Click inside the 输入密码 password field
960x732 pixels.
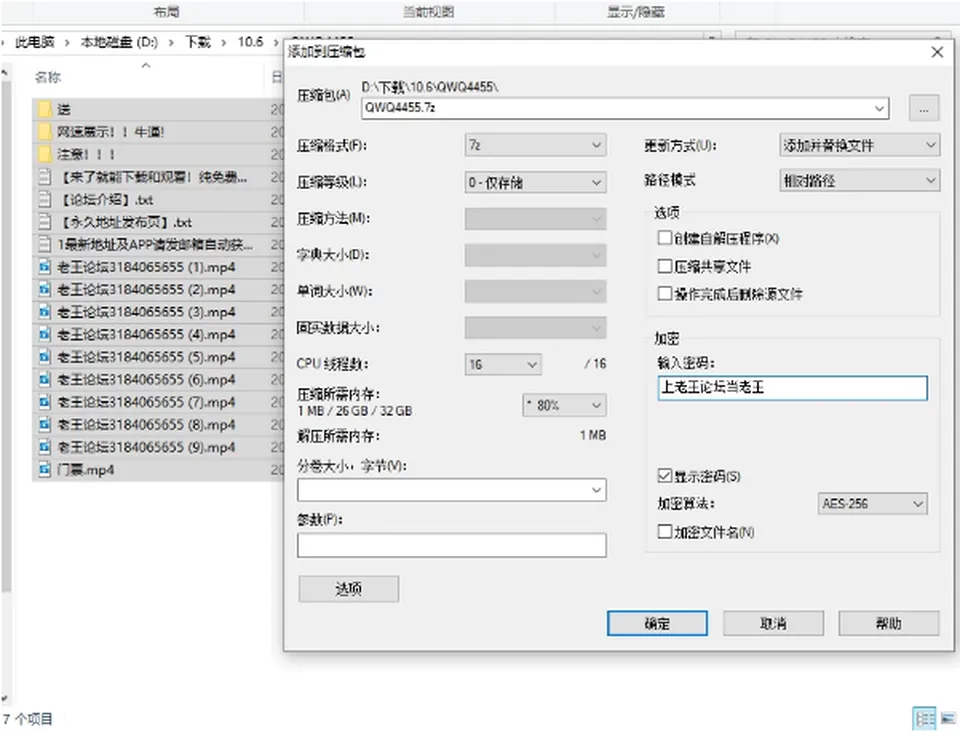(793, 388)
